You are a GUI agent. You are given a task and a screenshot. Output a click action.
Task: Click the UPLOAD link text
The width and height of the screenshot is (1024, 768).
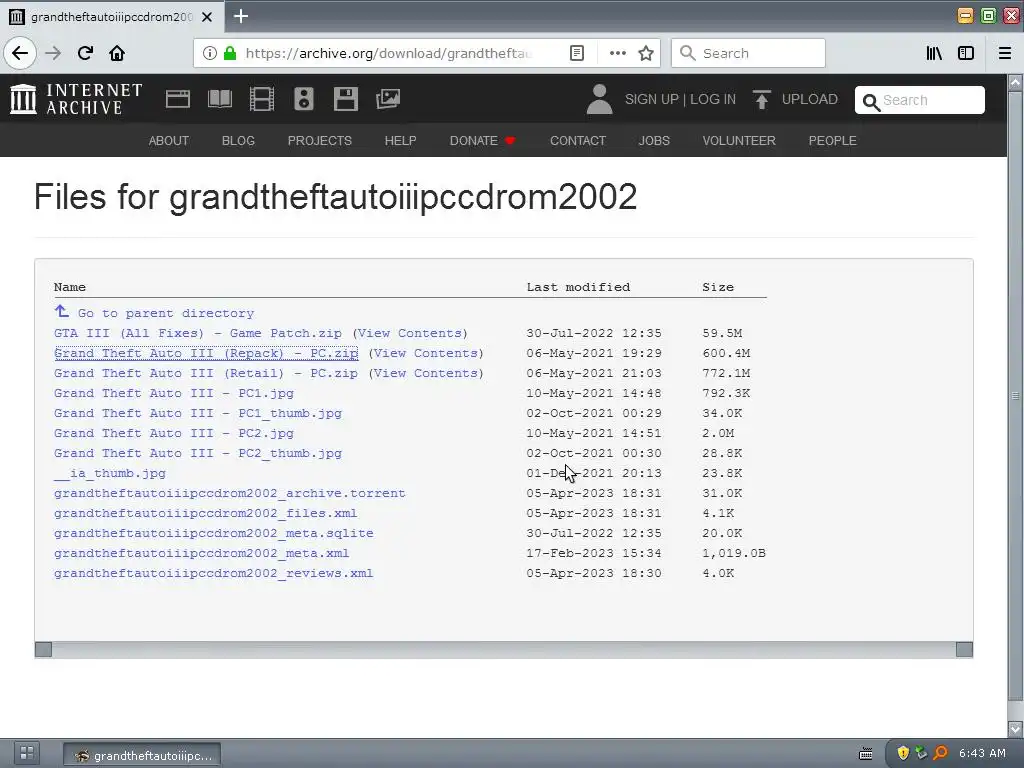coord(809,99)
